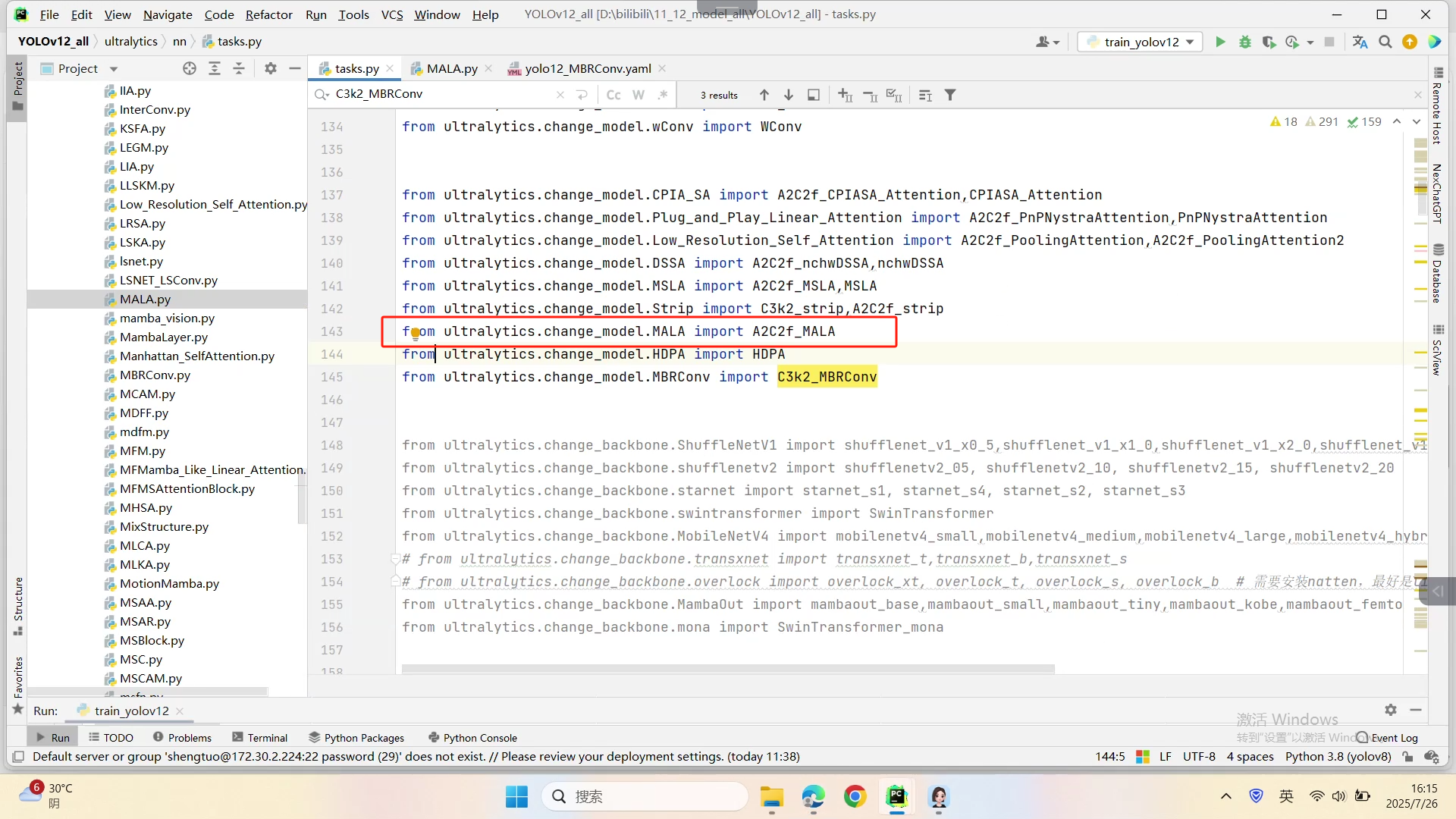Expand all in Project panel

pos(215,68)
